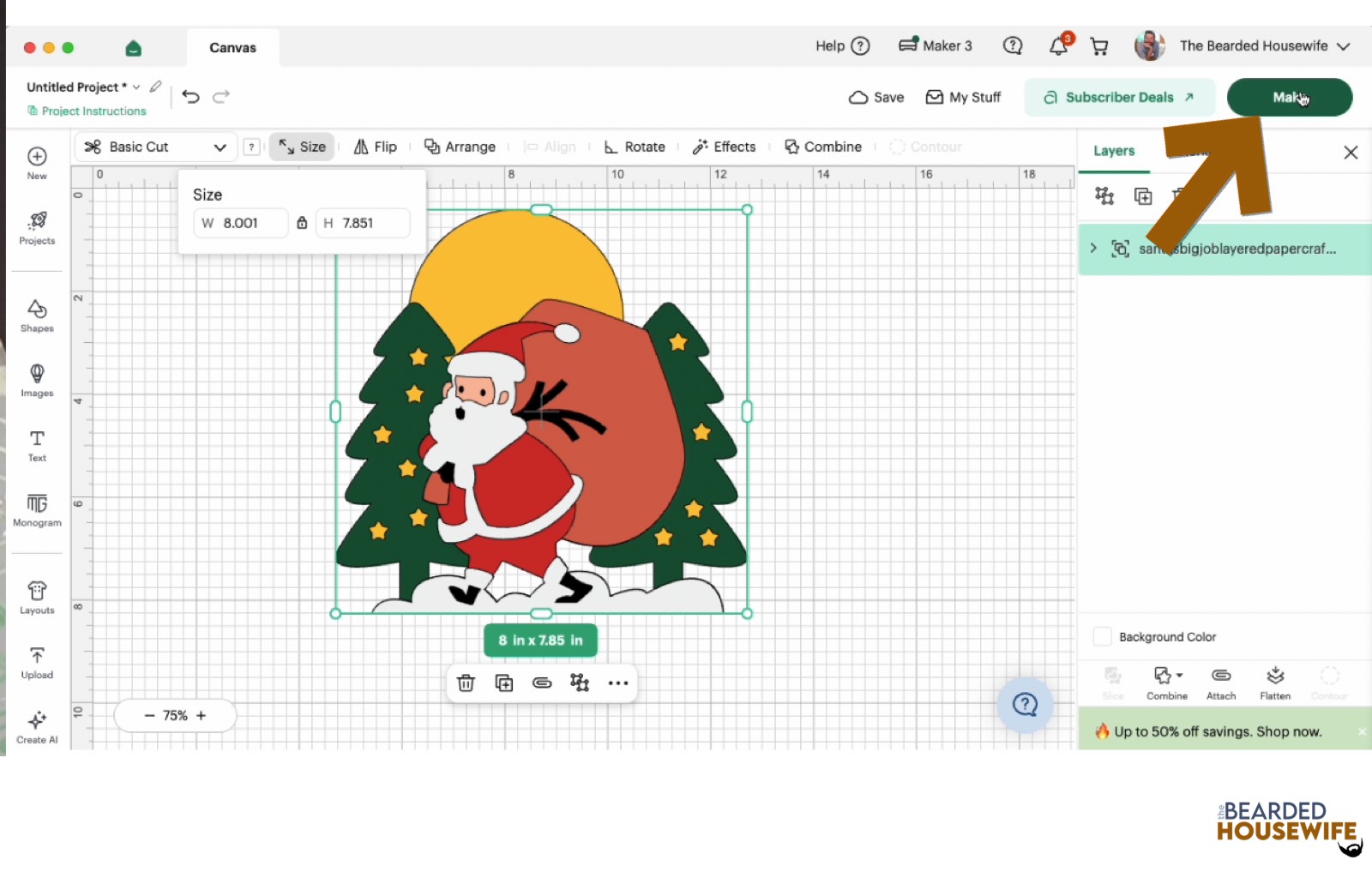Click the 75% zoom level
The height and width of the screenshot is (872, 1372).
pyautogui.click(x=175, y=715)
